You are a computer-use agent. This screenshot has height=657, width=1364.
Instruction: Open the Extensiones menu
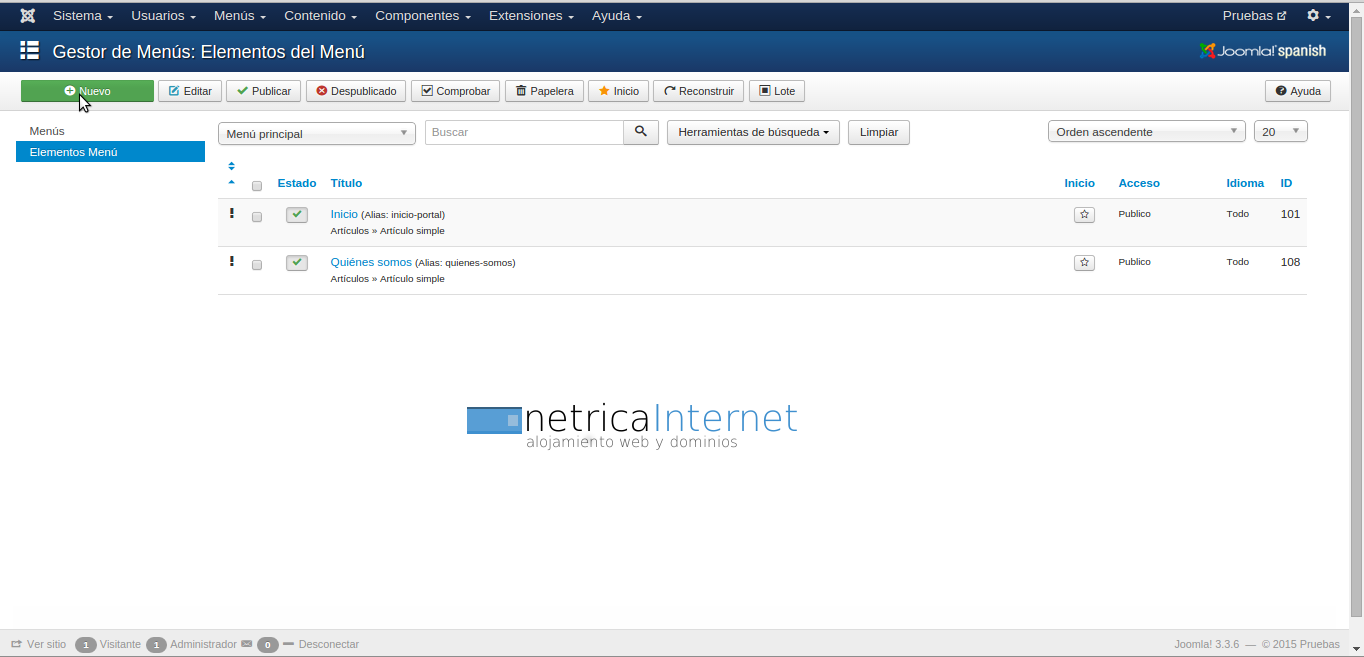(531, 16)
